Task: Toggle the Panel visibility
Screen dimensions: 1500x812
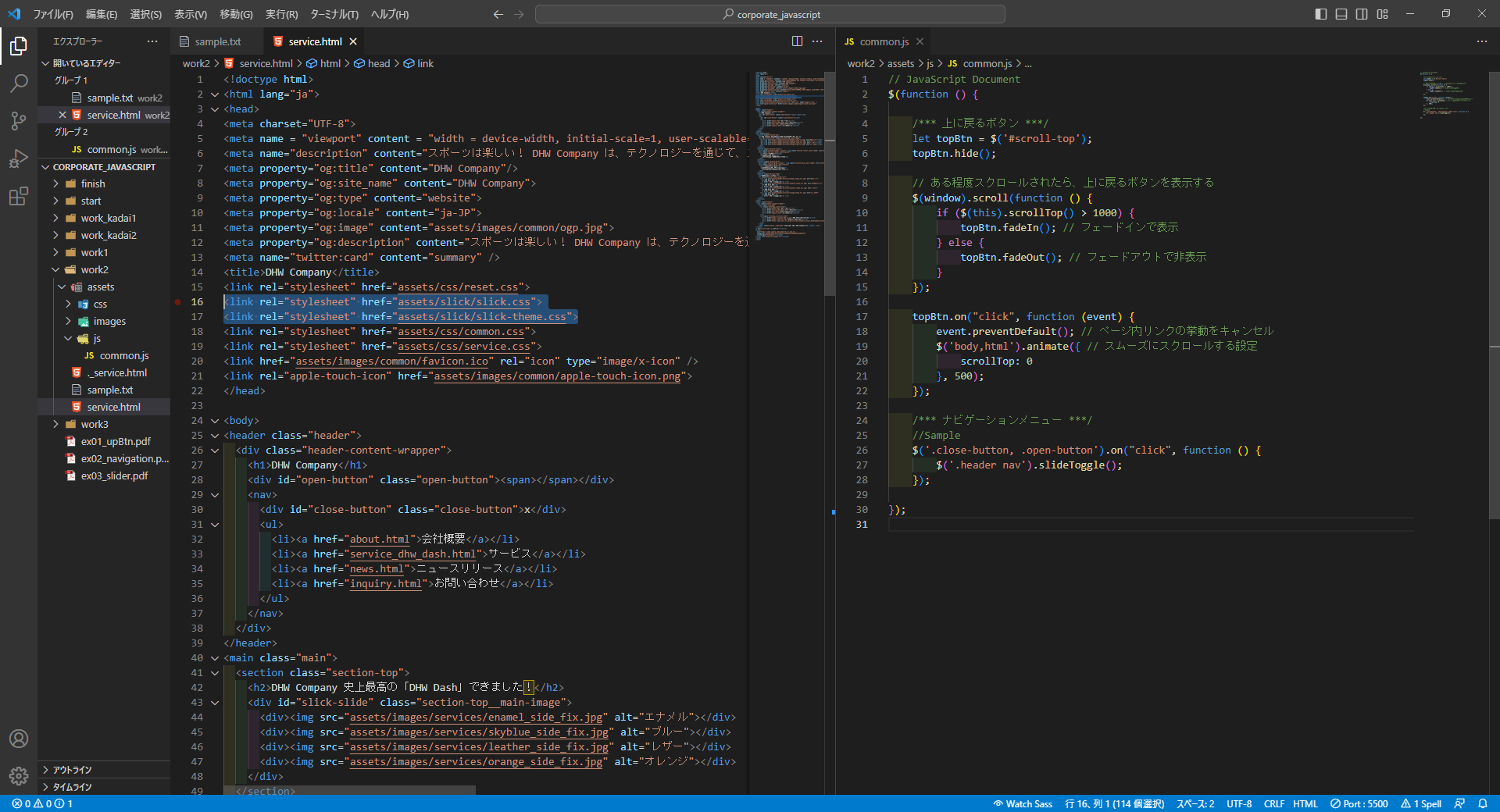Action: click(x=1341, y=14)
